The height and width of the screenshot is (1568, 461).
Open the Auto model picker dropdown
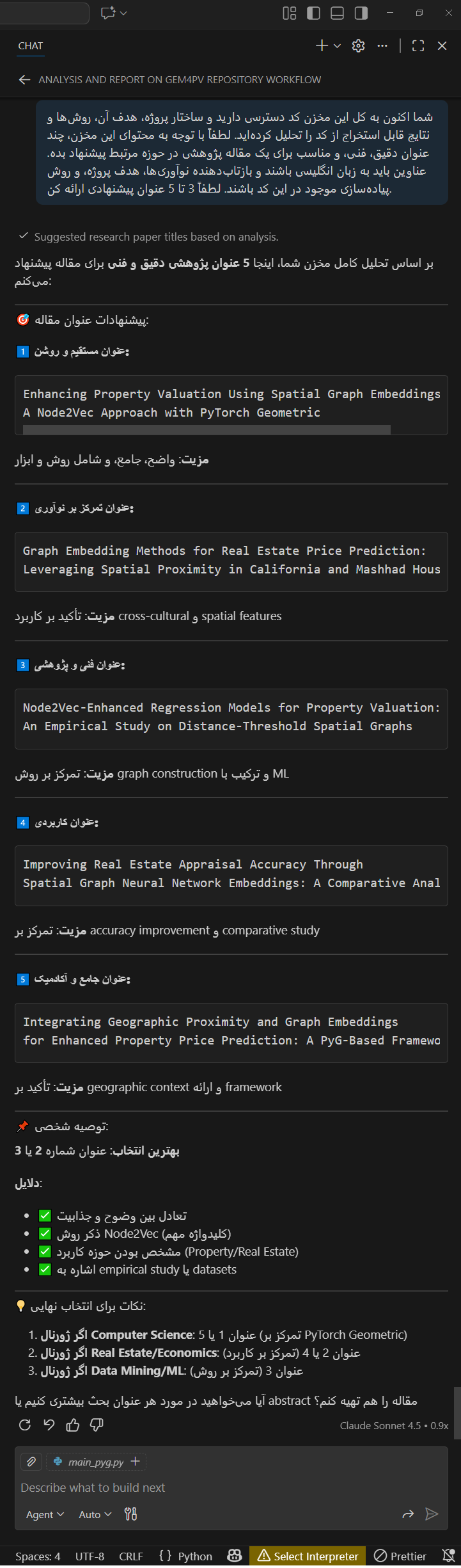pos(95,1514)
